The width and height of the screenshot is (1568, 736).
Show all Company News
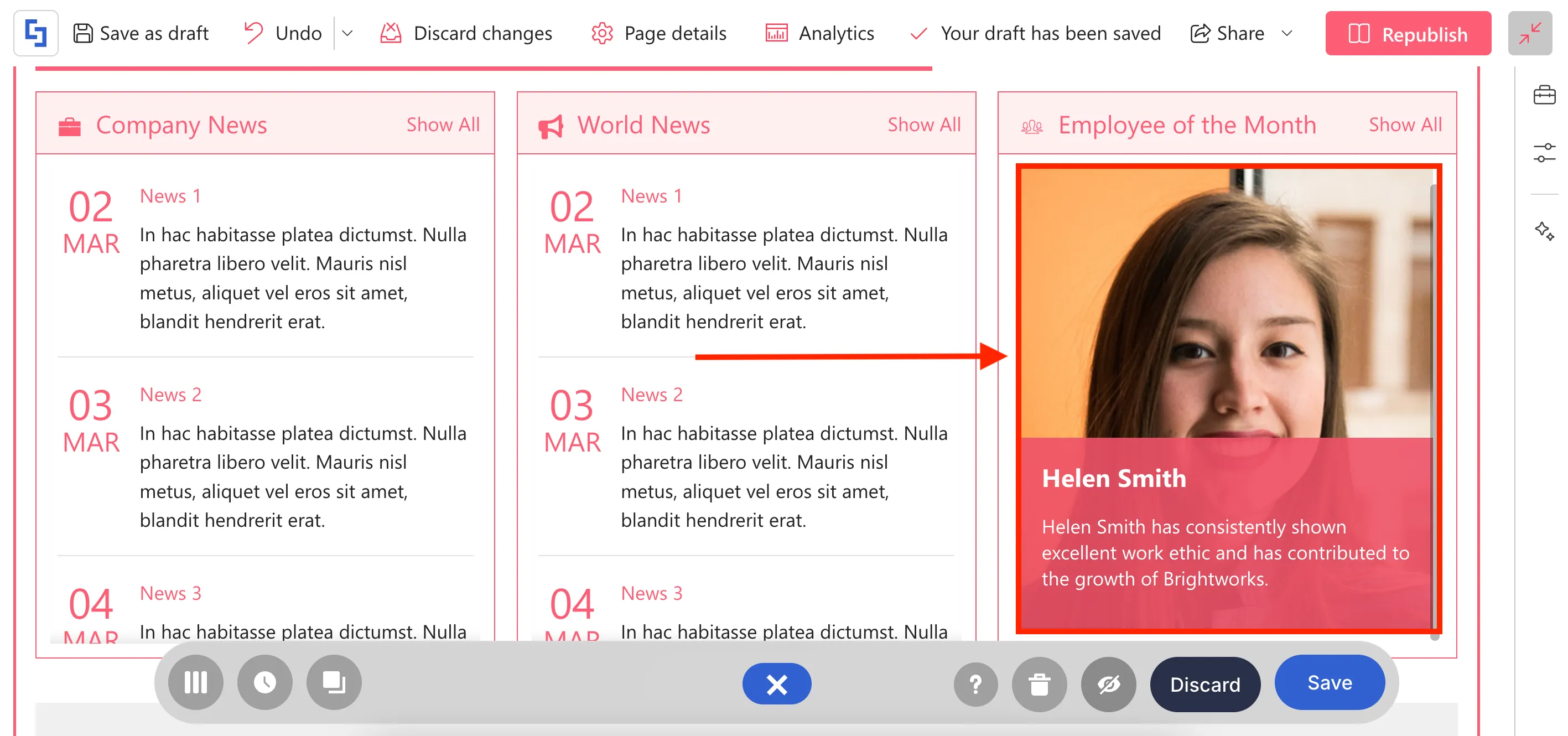(x=443, y=125)
